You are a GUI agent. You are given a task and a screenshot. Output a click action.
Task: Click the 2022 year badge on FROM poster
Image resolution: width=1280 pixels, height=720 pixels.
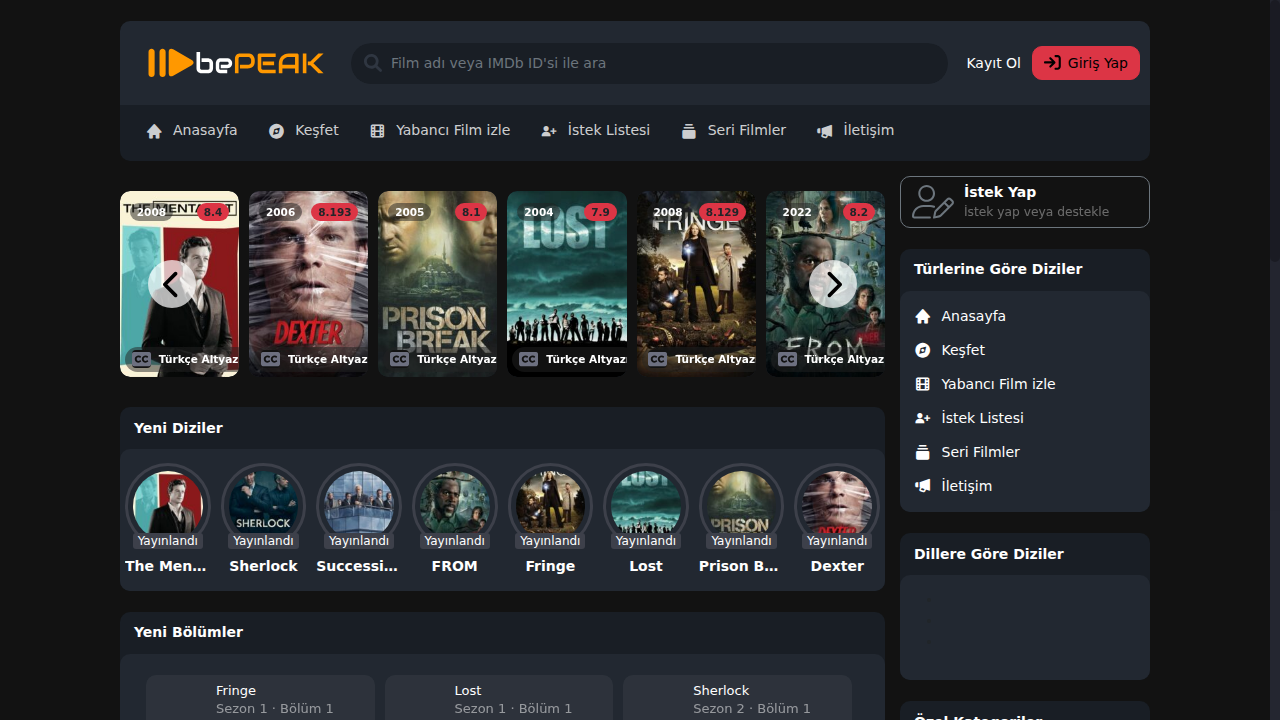click(x=797, y=212)
